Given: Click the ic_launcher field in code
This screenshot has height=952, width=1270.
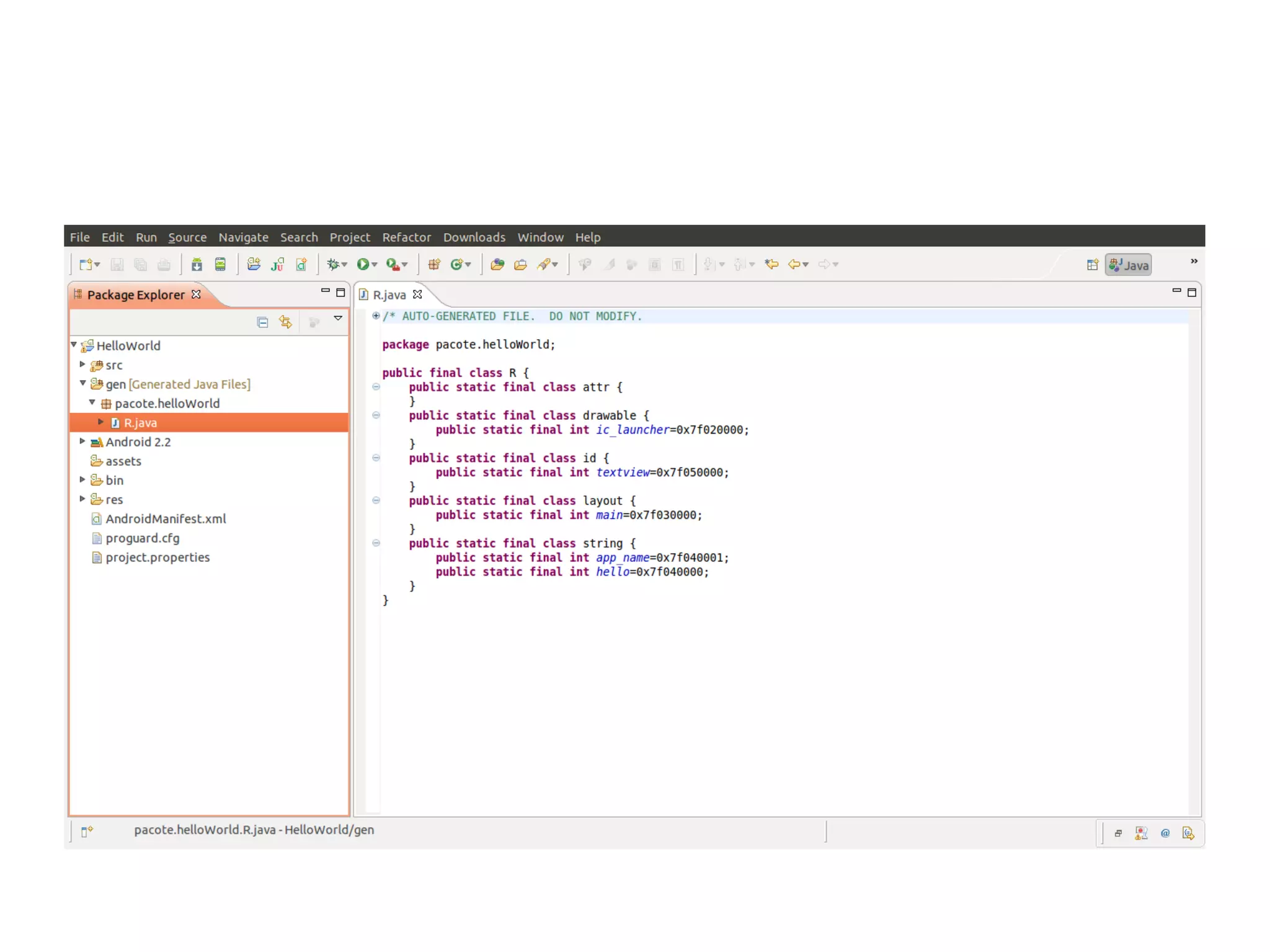Looking at the screenshot, I should (x=633, y=430).
